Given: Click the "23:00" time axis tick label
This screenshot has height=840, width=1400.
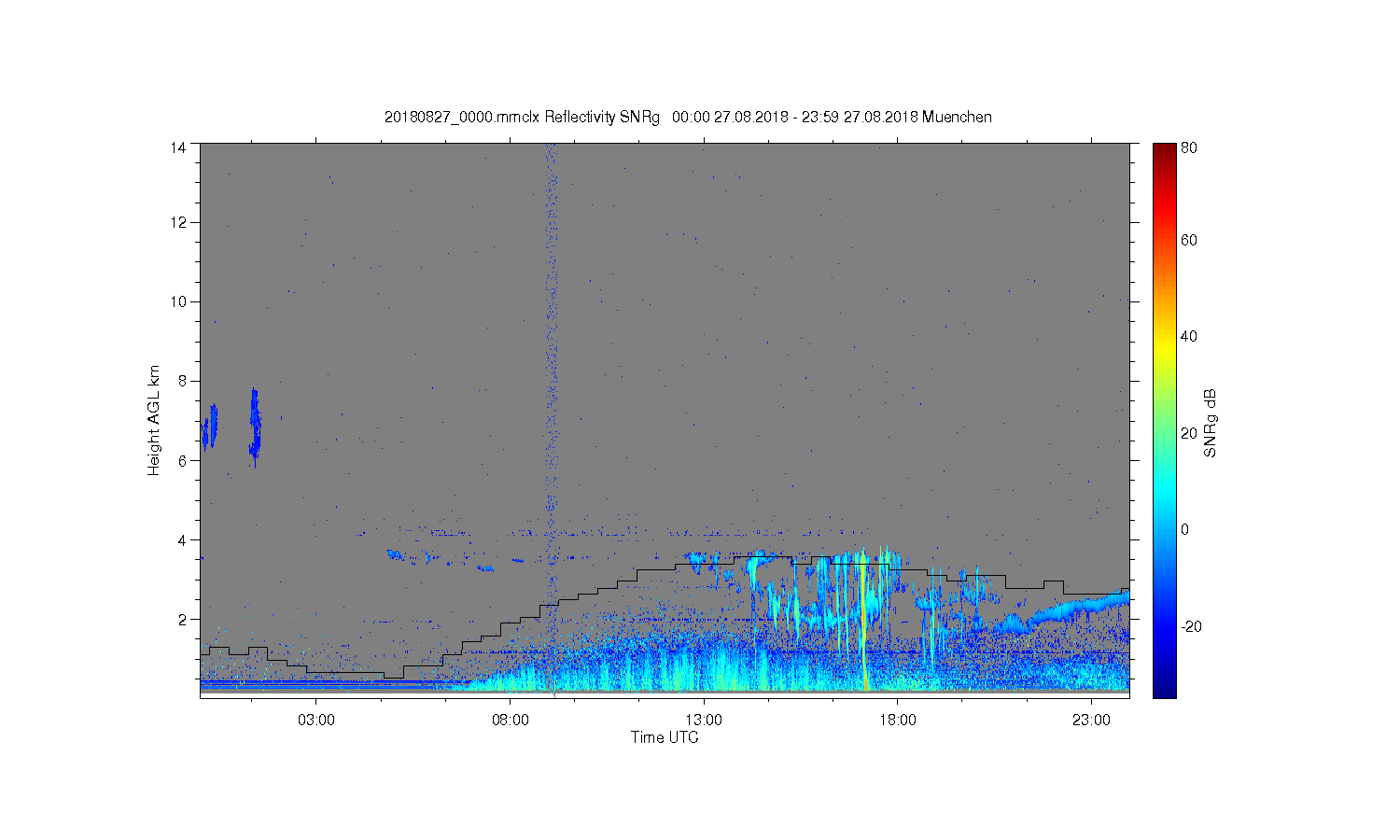Looking at the screenshot, I should pos(1091,721).
